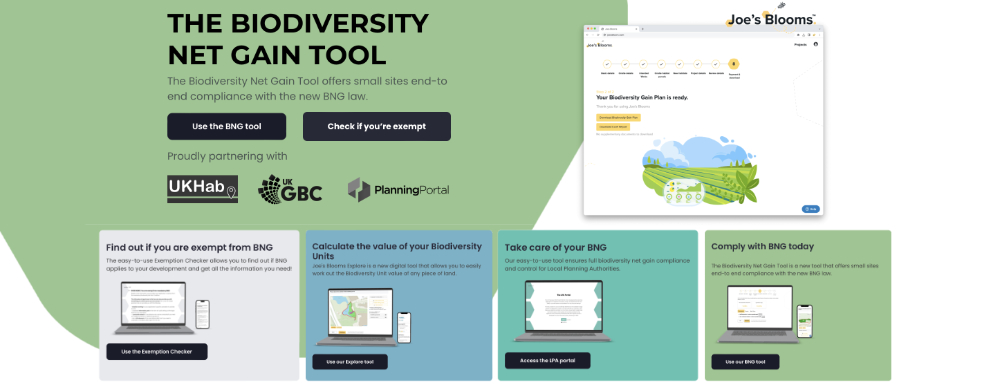Screen dimensions: 1000x386
Task: Open the UKHab partner logo
Action: [203, 189]
